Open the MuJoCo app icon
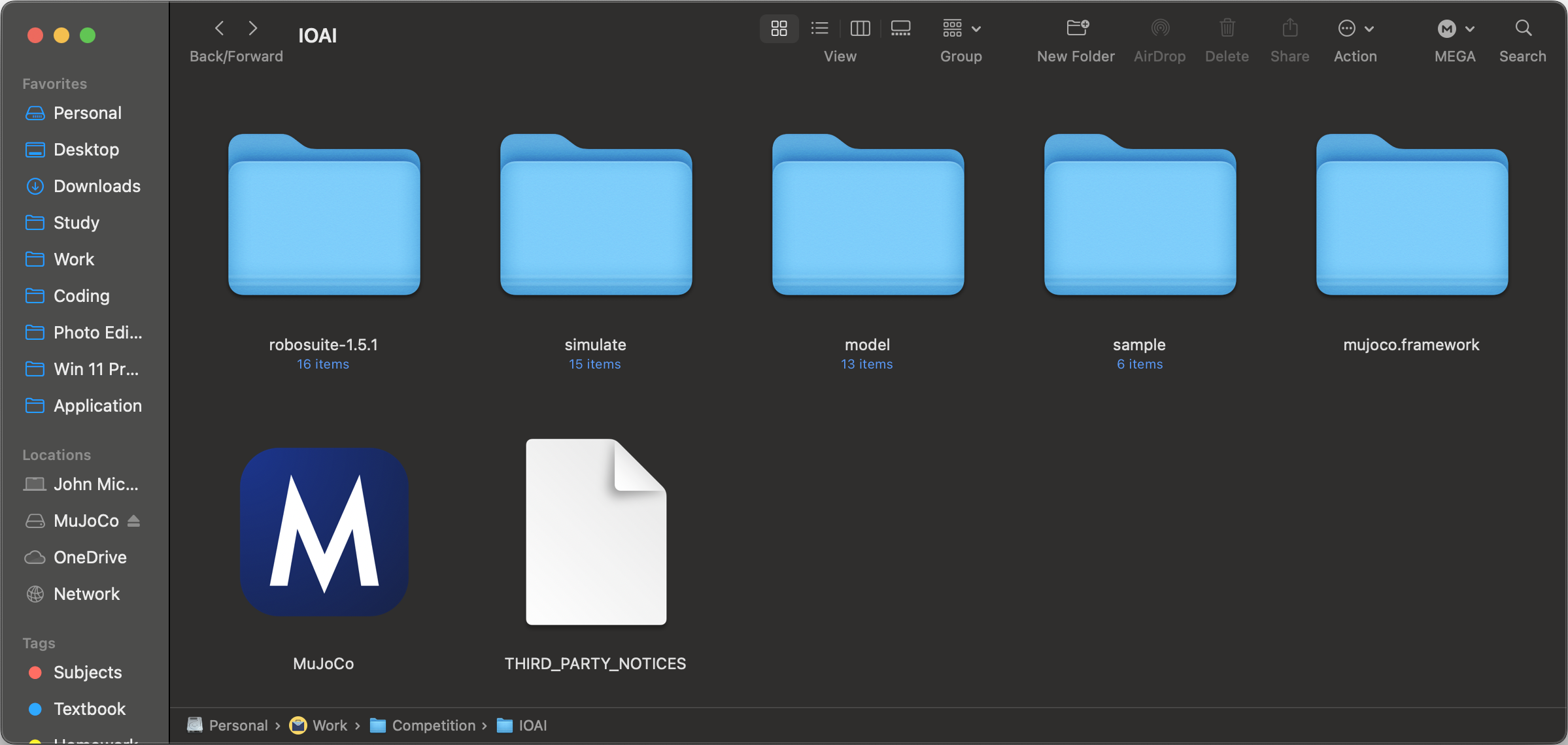The image size is (1568, 745). [x=324, y=532]
